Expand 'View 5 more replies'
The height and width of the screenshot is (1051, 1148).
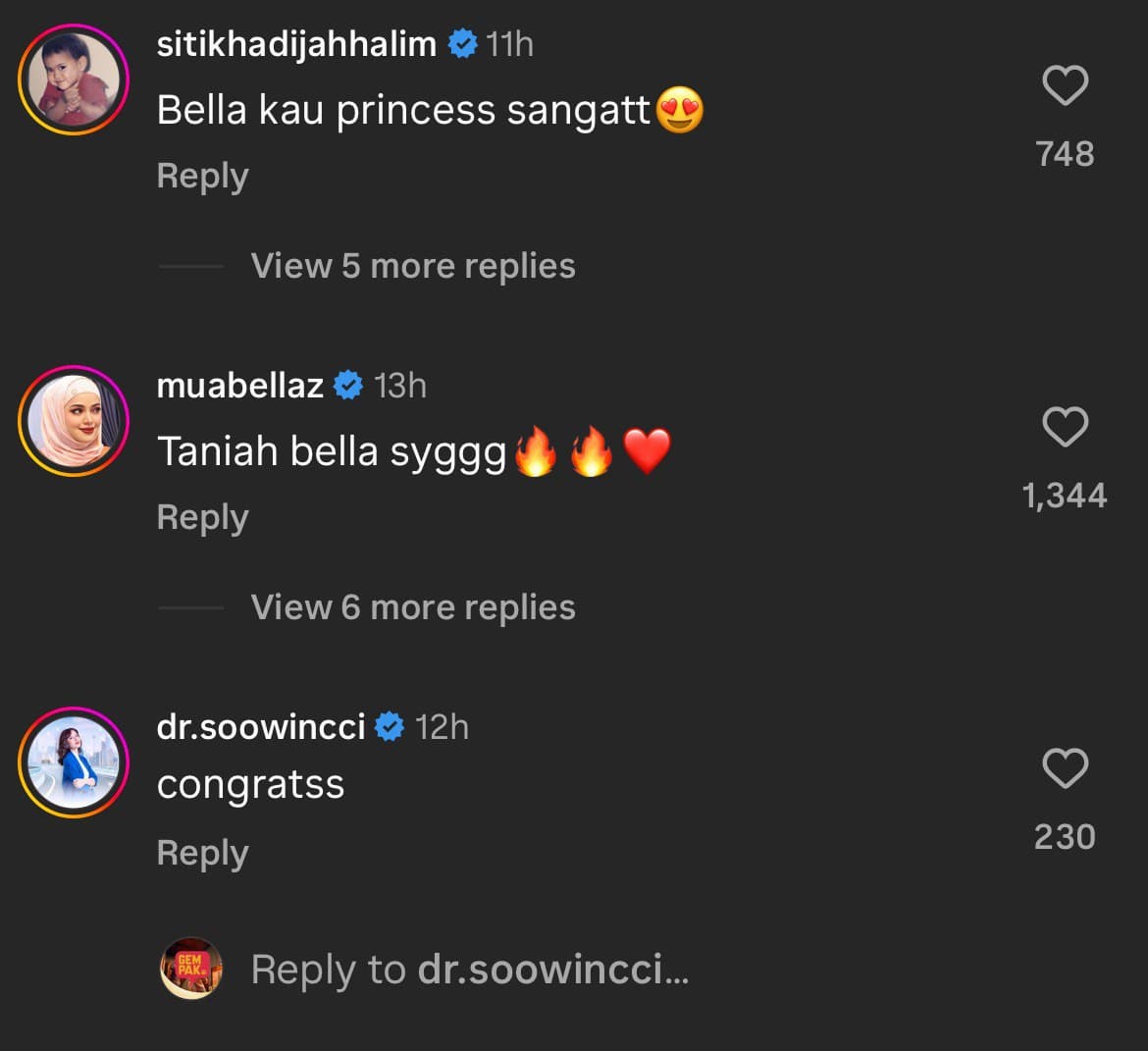pyautogui.click(x=413, y=266)
